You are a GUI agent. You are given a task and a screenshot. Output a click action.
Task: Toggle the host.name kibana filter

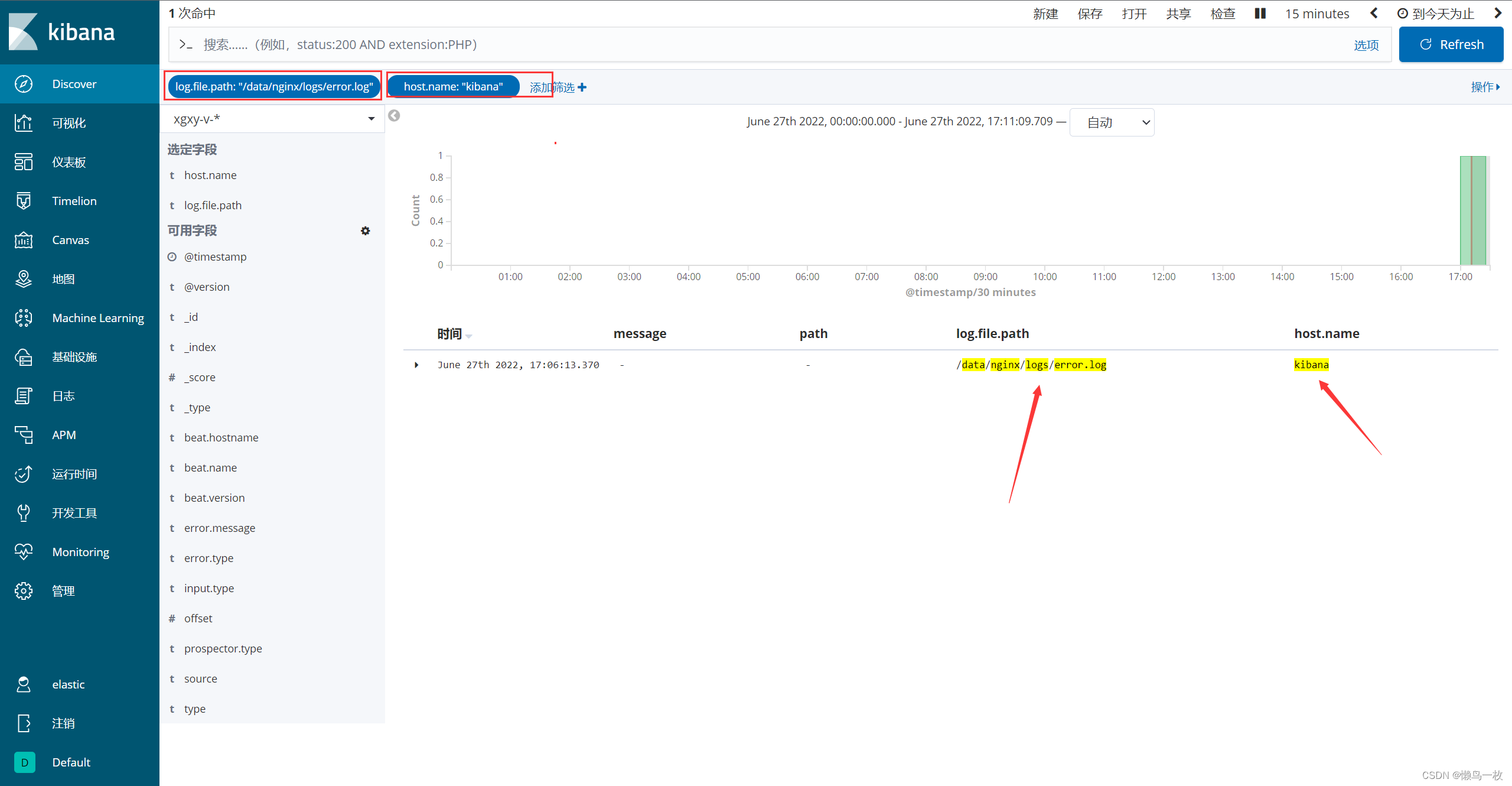click(x=453, y=87)
